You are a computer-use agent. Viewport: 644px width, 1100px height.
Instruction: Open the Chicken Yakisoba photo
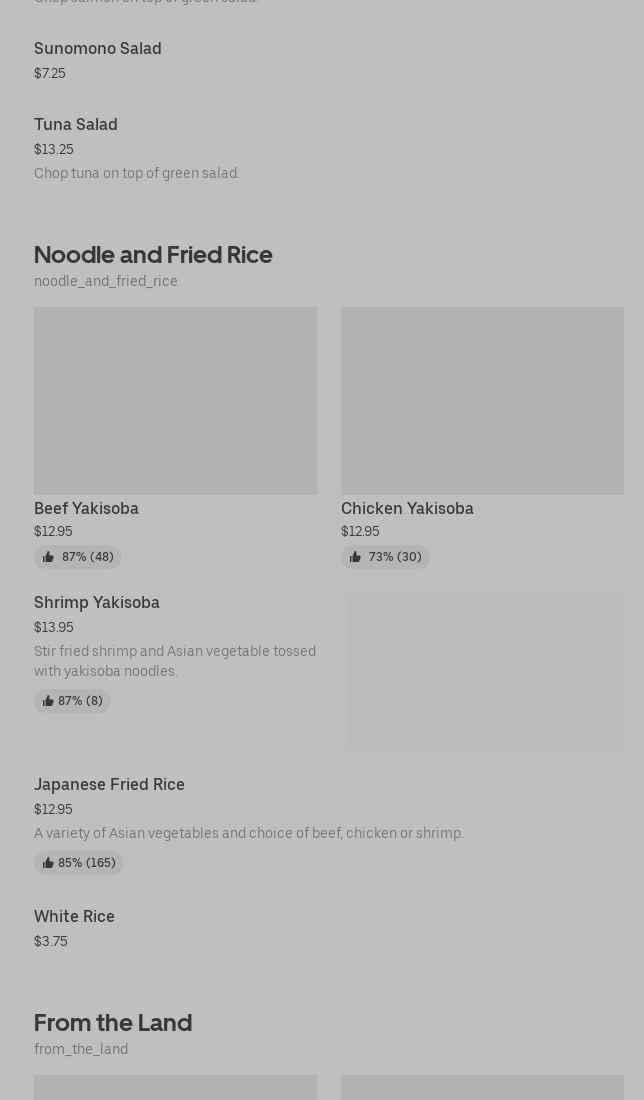[x=482, y=400]
